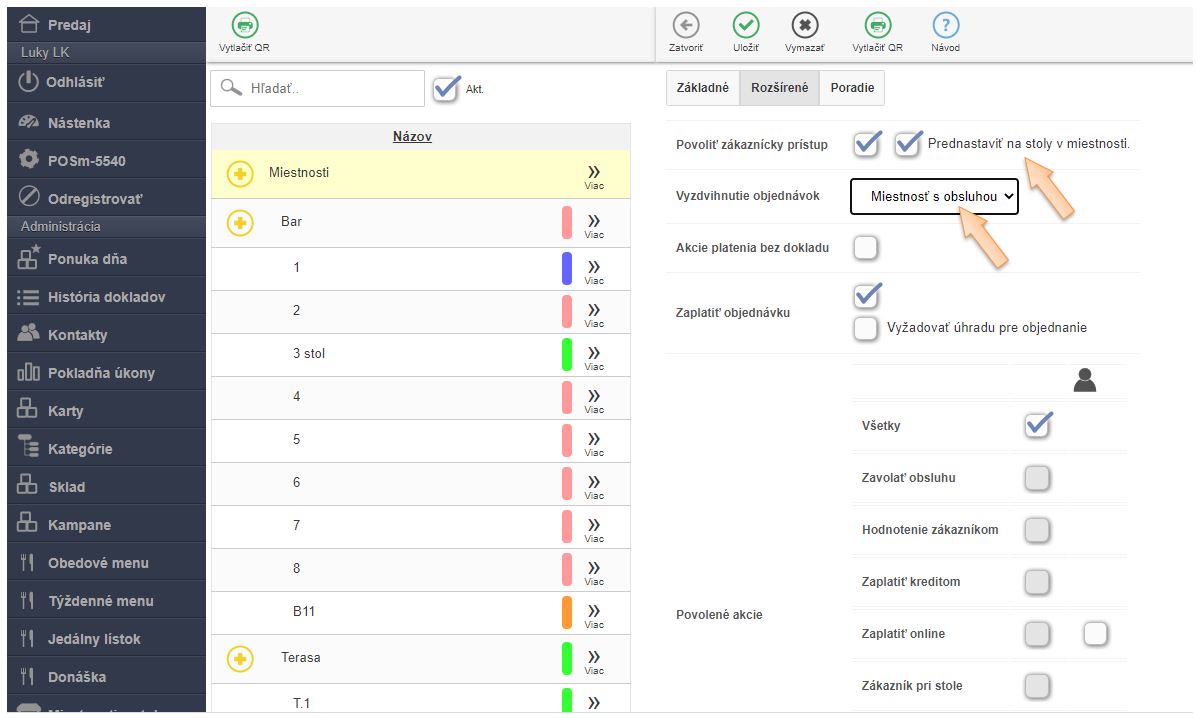This screenshot has height=718, width=1197.
Task: Enable Vyžadovať úhradu pre objednanie checkbox
Action: coord(866,328)
